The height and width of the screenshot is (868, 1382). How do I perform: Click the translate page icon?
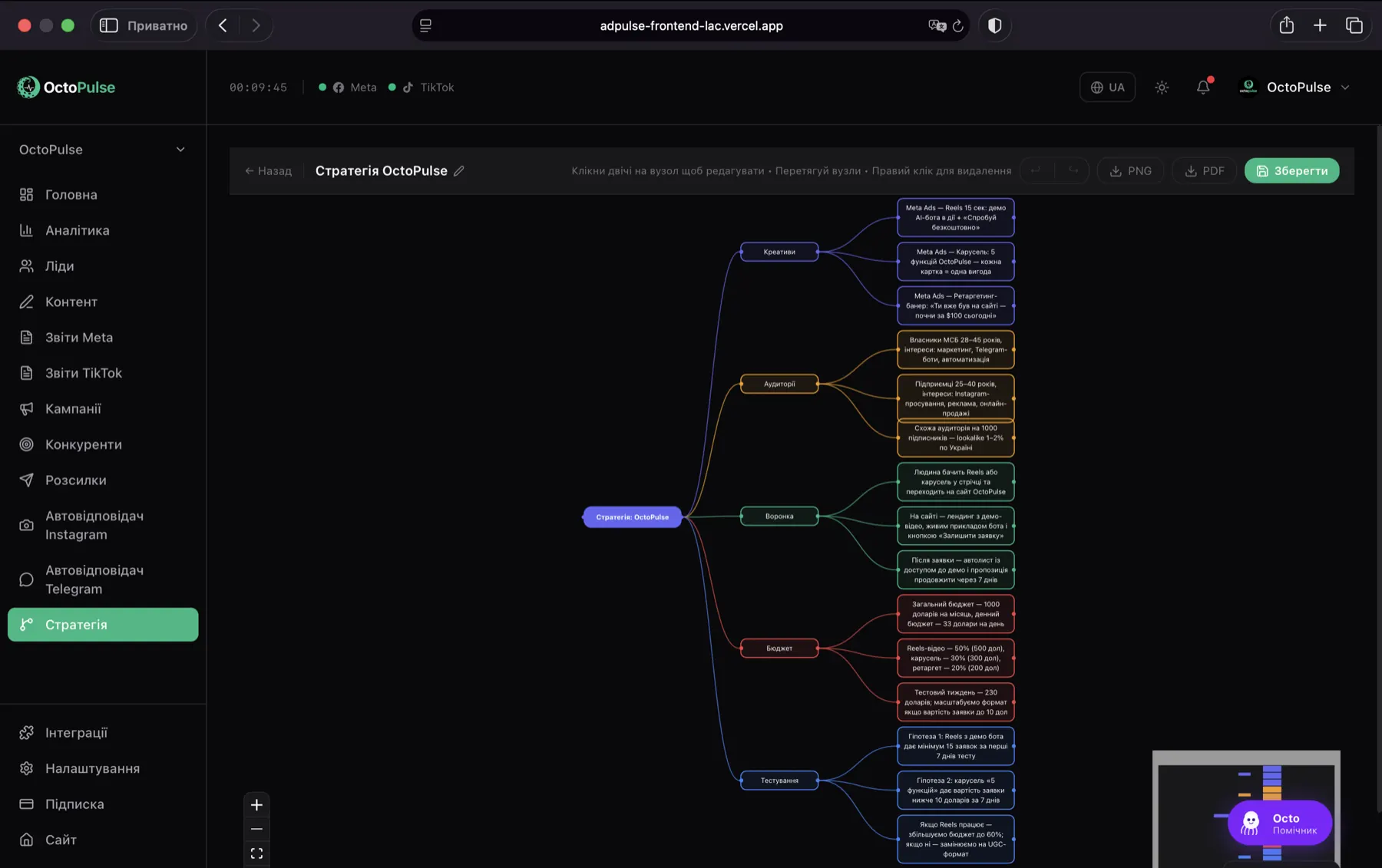(x=937, y=25)
